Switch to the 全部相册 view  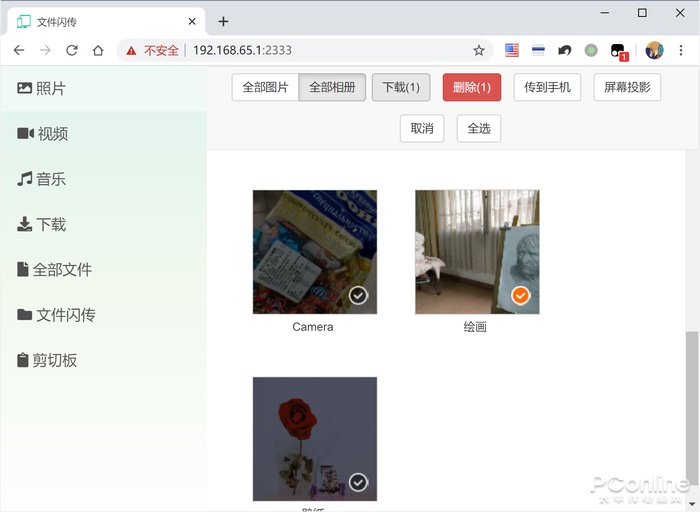332,87
